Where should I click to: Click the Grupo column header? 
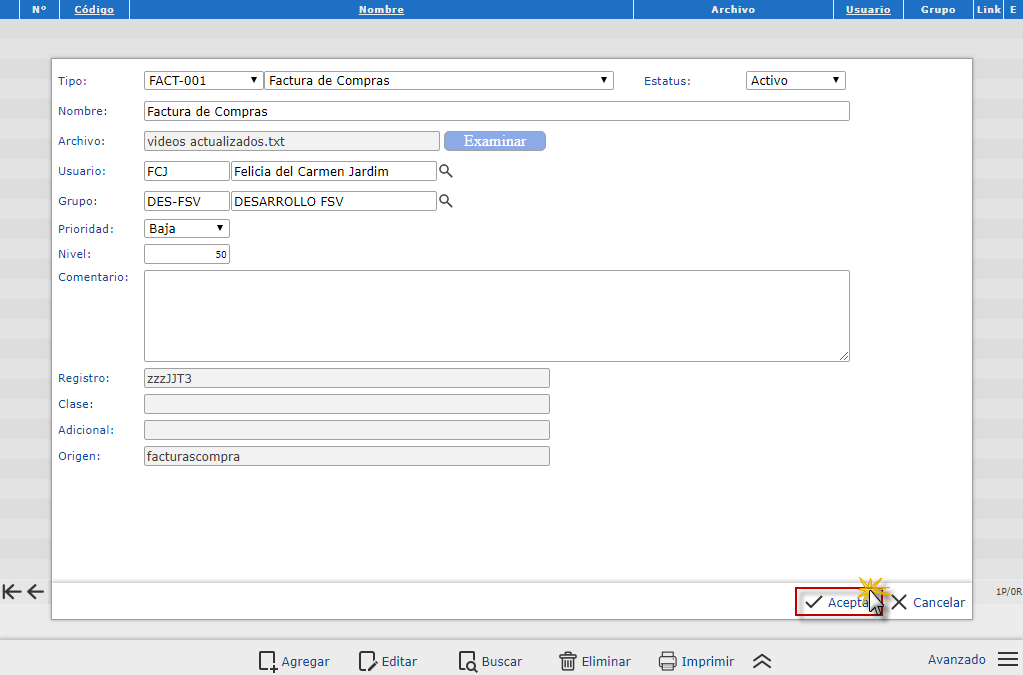click(938, 9)
